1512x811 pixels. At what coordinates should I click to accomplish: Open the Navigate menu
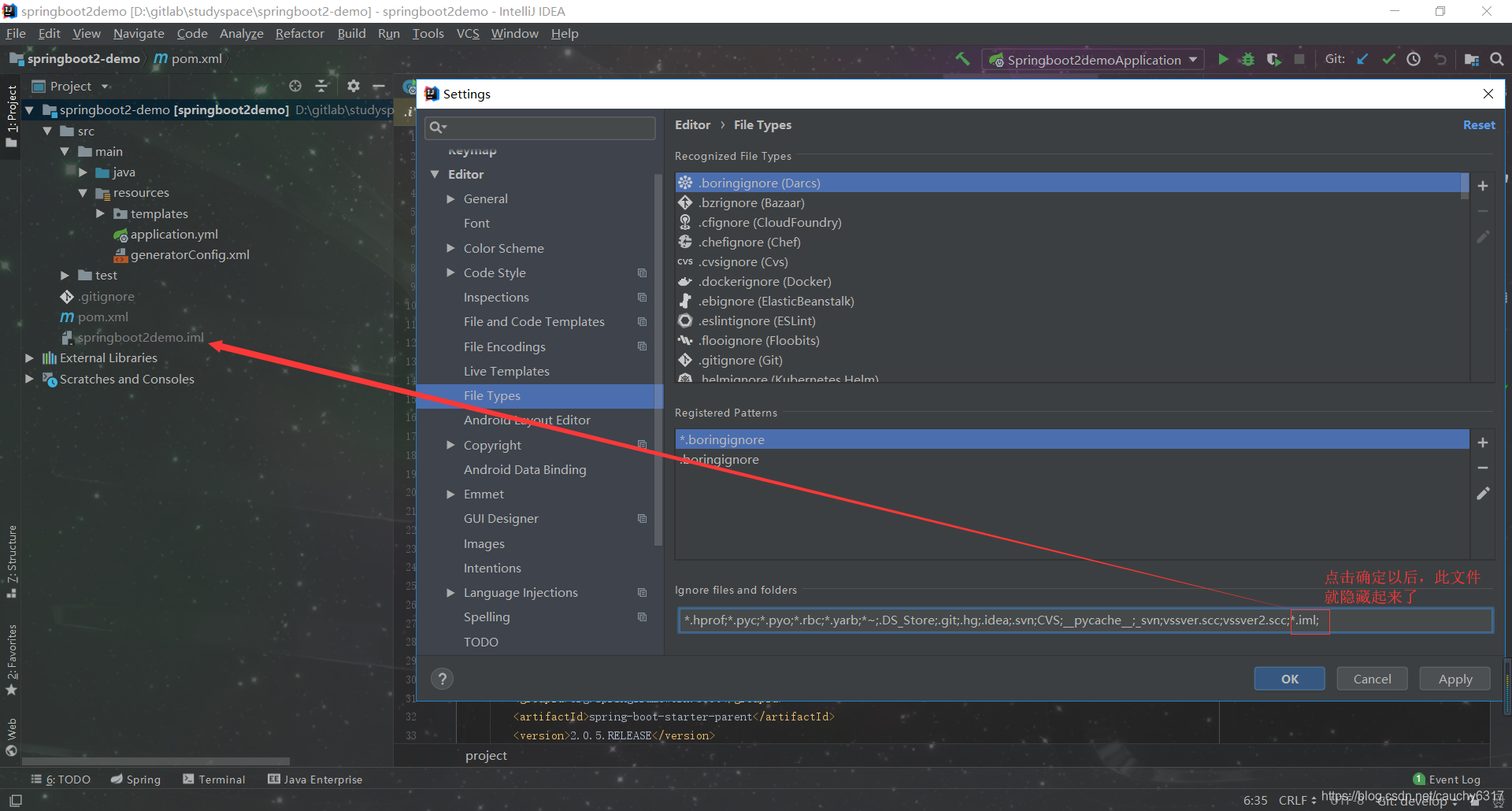pyautogui.click(x=139, y=33)
